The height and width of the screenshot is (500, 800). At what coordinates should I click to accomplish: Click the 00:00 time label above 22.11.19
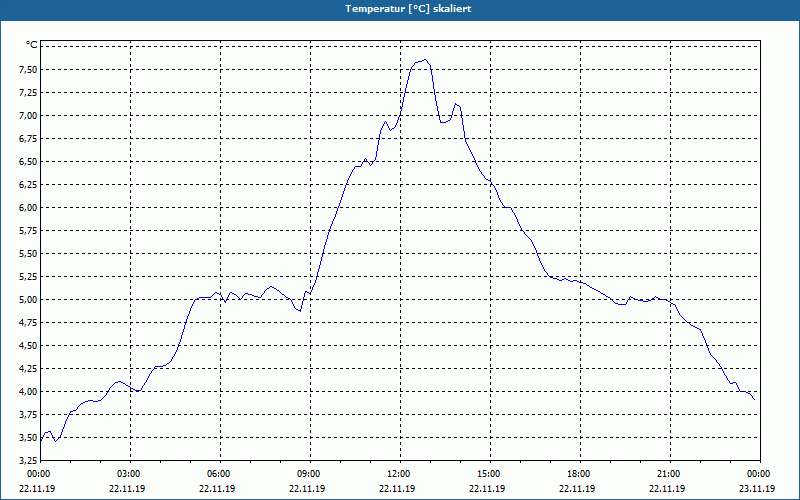tap(38, 474)
